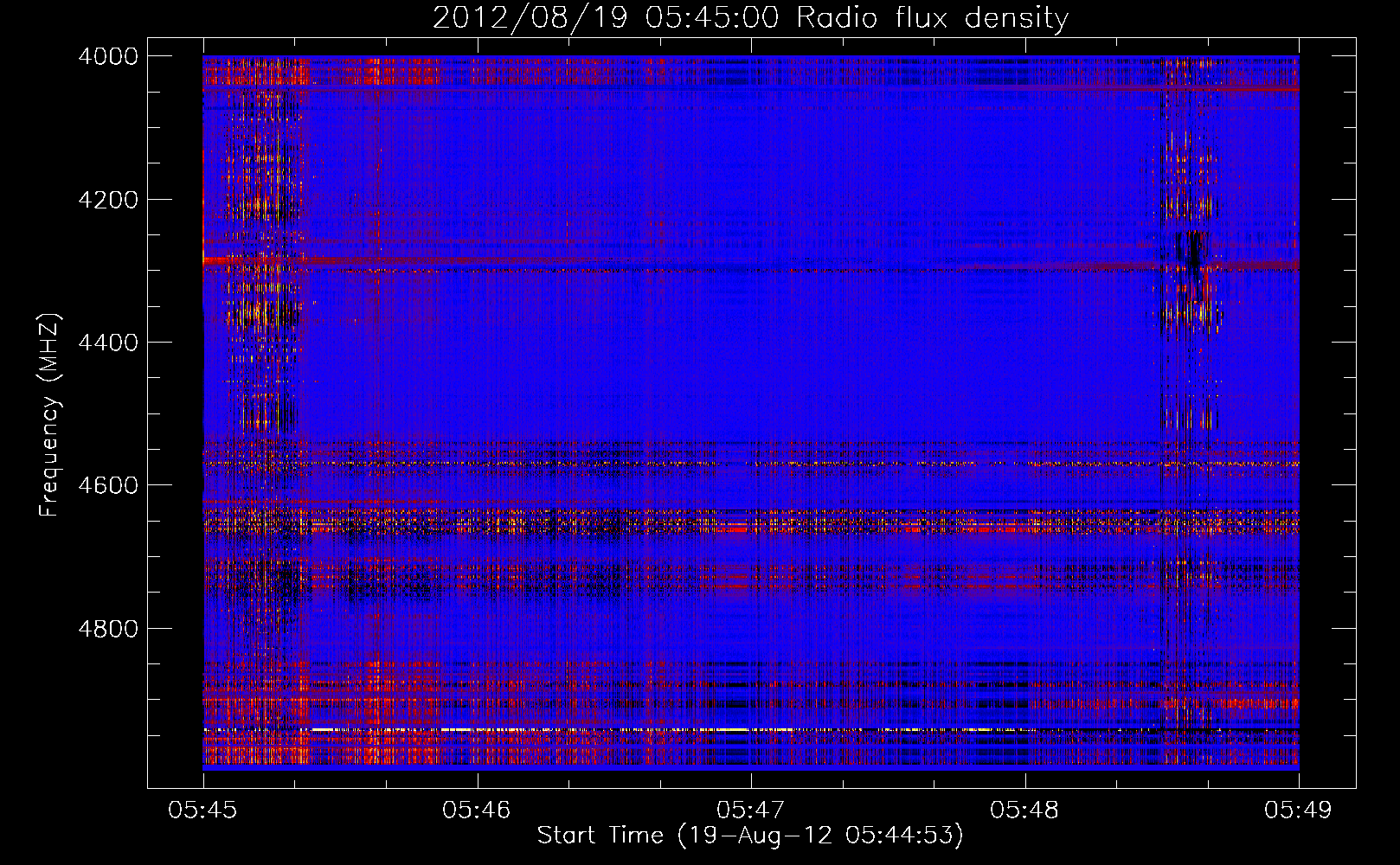Click the 05:47 time tick label
1400x865 pixels.
[751, 810]
